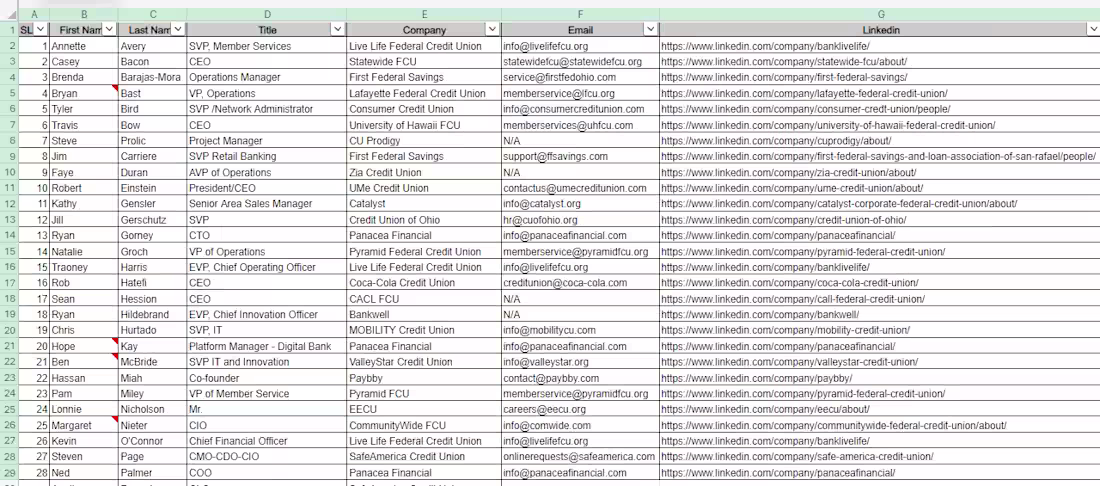The image size is (1100, 486).
Task: Select the whole sheet with the corner button
Action: [x=9, y=15]
